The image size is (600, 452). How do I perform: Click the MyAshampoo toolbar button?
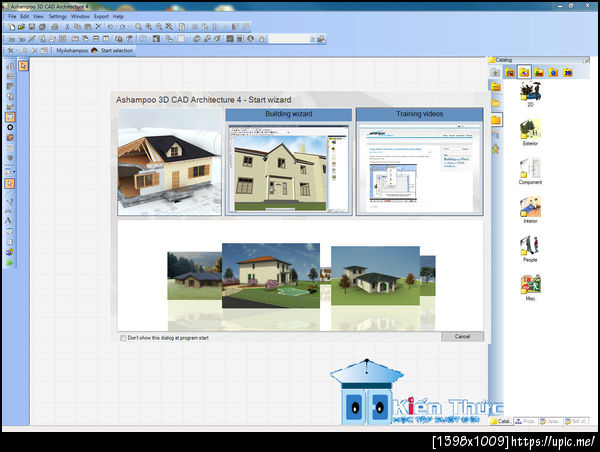(72, 51)
